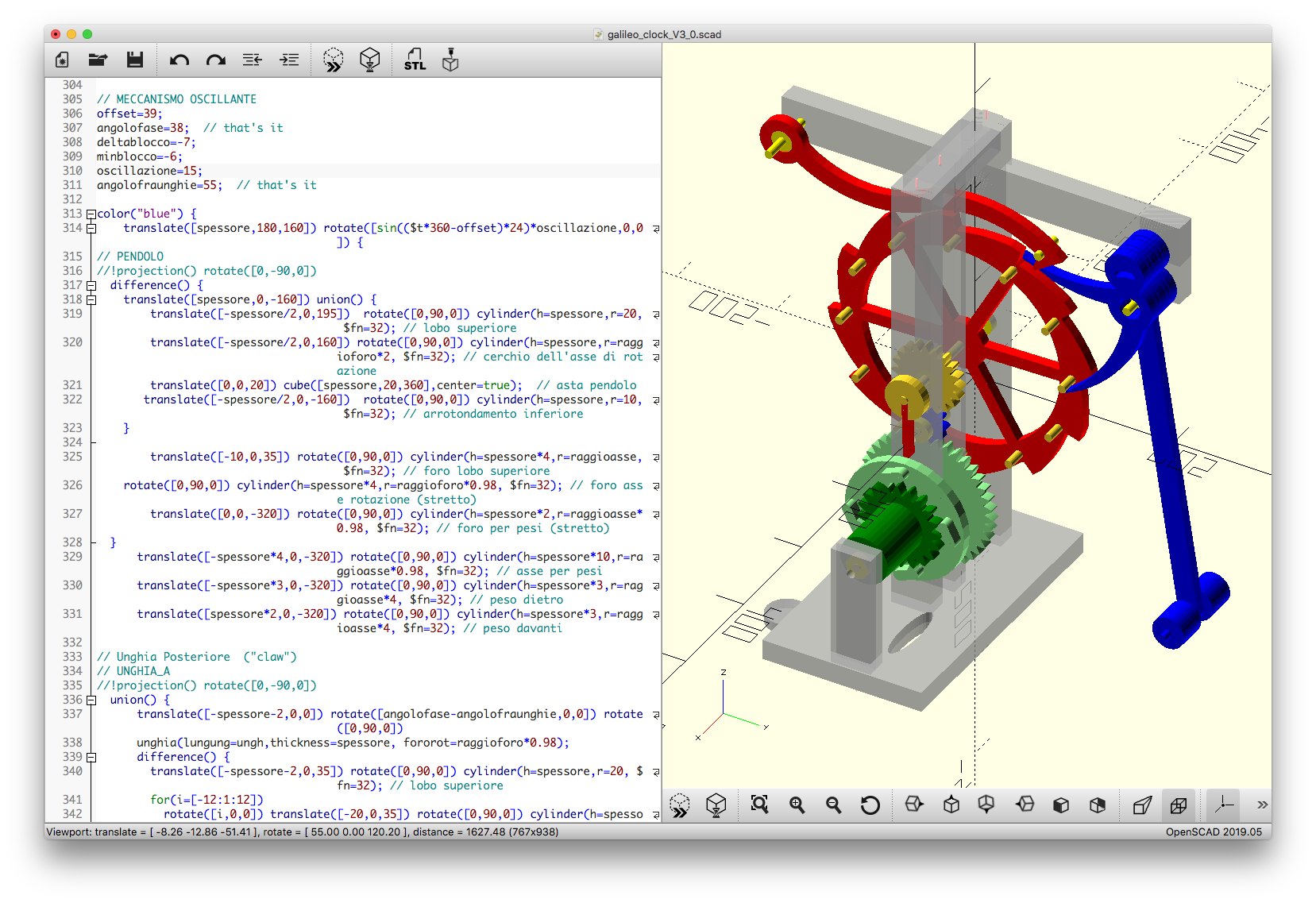Zoom out of the 3D view
1316x903 pixels.
click(833, 805)
